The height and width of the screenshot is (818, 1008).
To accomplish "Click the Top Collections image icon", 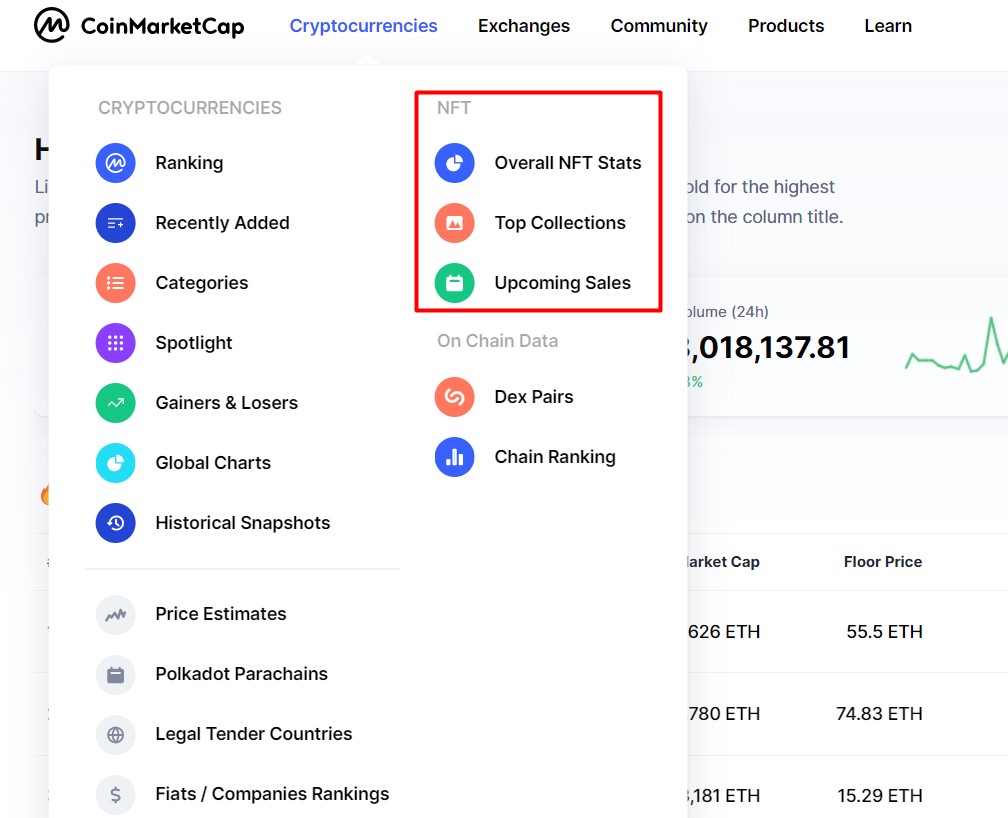I will coord(454,223).
